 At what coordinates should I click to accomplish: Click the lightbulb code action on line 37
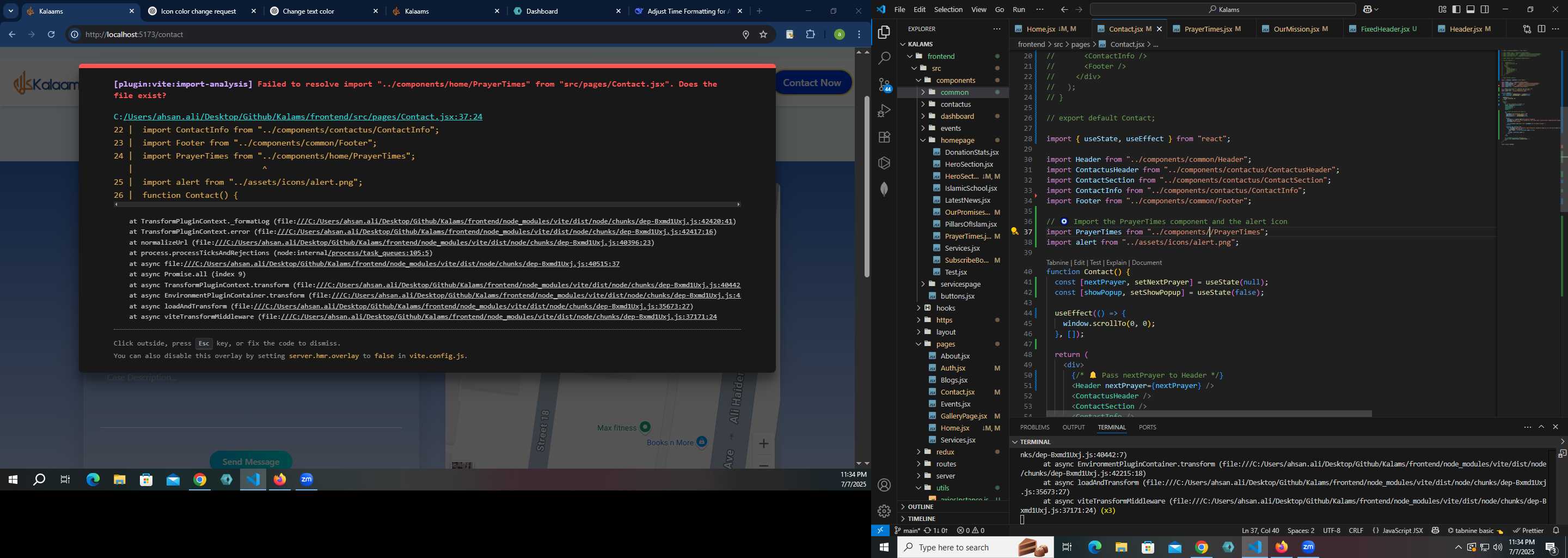(1015, 232)
